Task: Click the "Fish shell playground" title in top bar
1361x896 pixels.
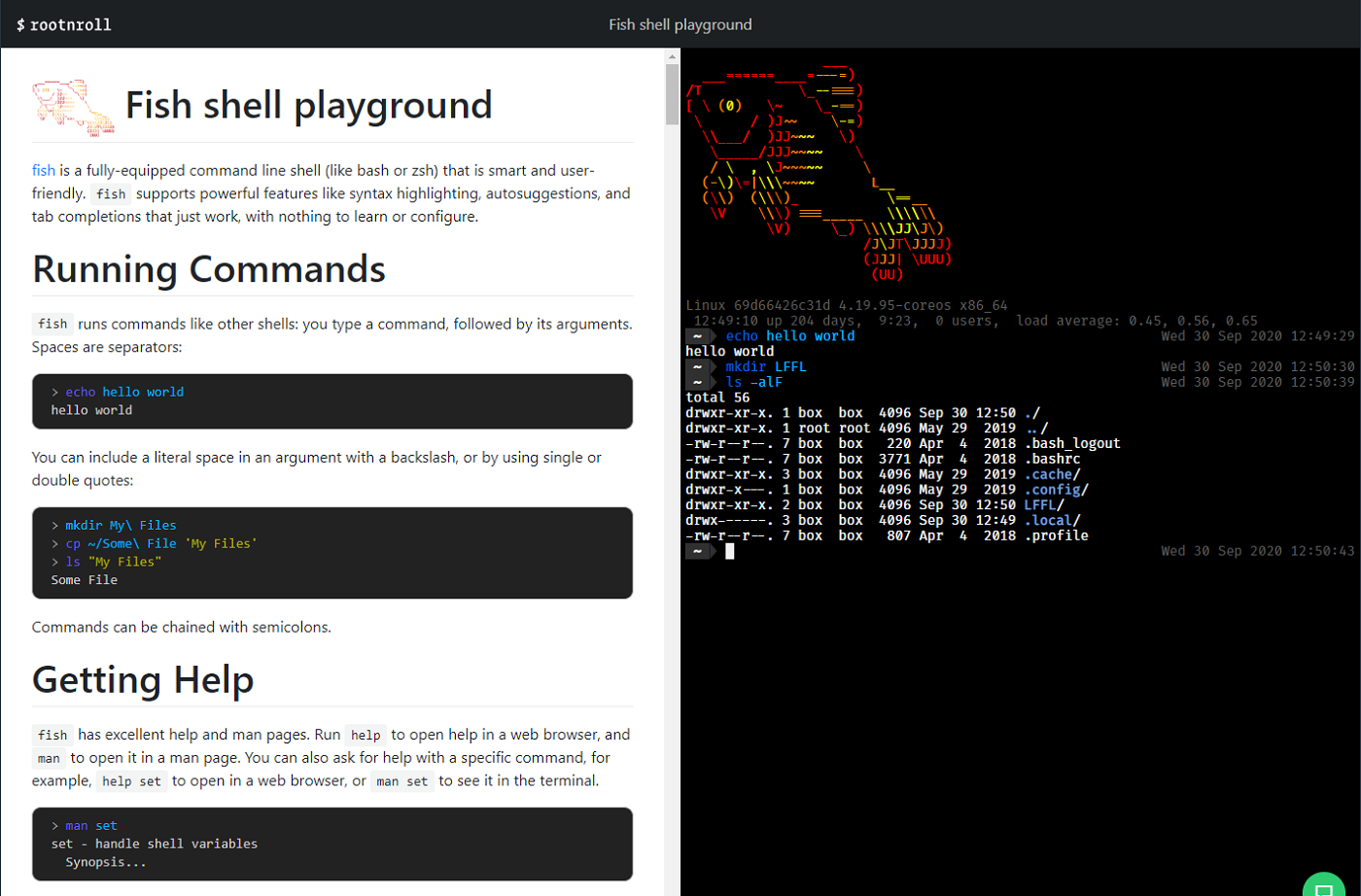Action: [679, 24]
